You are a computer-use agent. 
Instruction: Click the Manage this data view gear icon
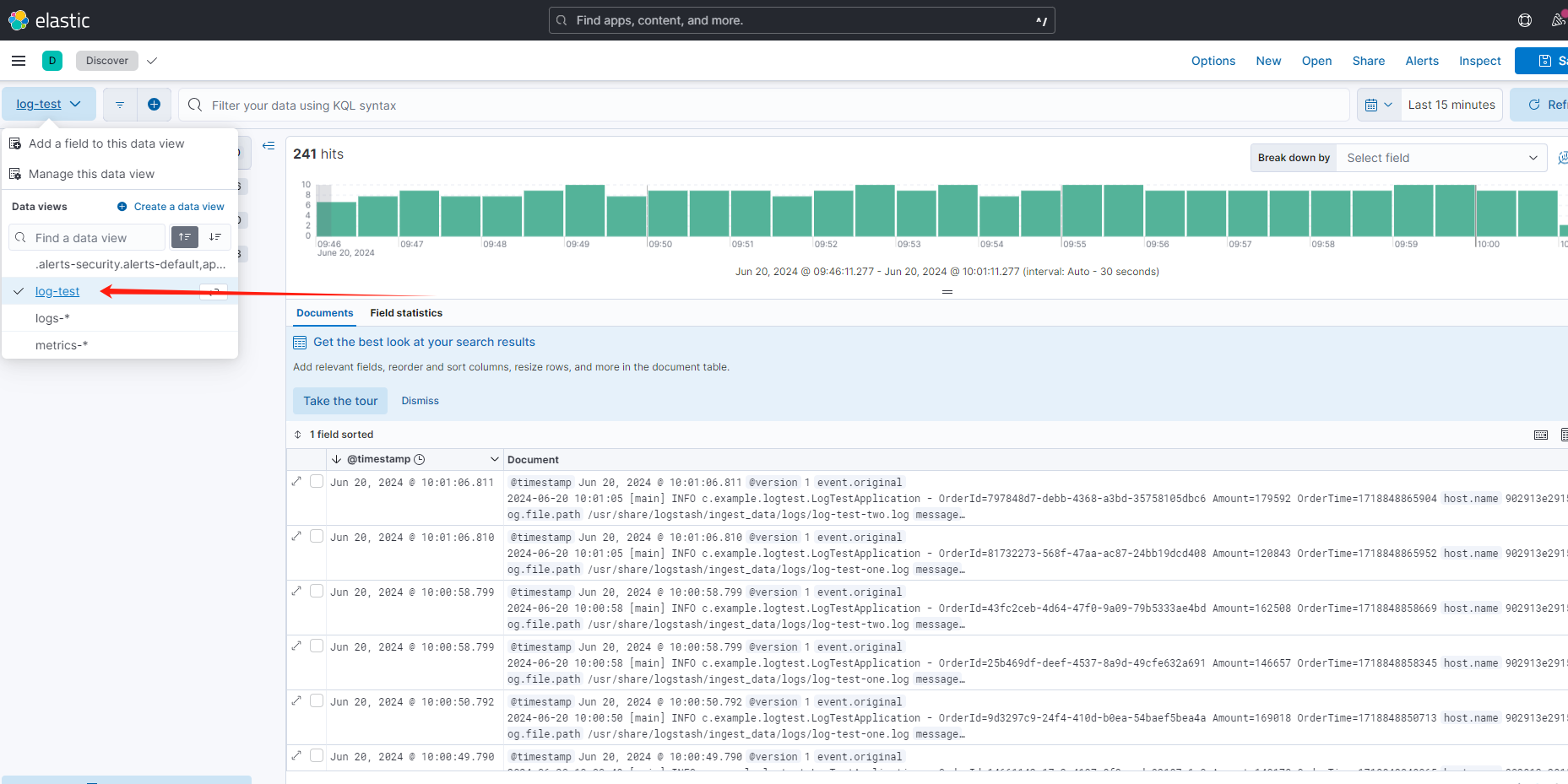(15, 174)
